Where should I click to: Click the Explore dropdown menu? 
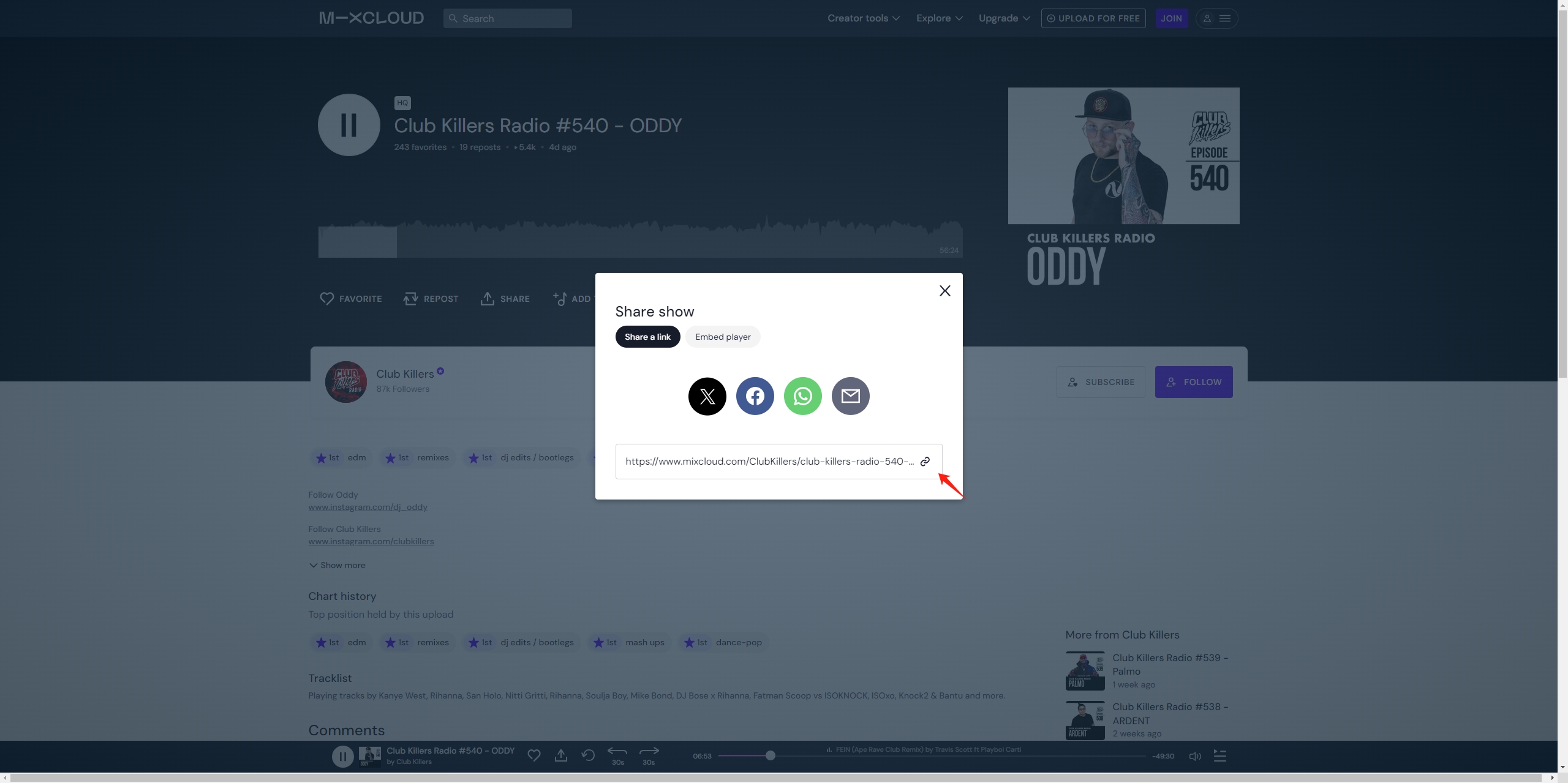[939, 18]
